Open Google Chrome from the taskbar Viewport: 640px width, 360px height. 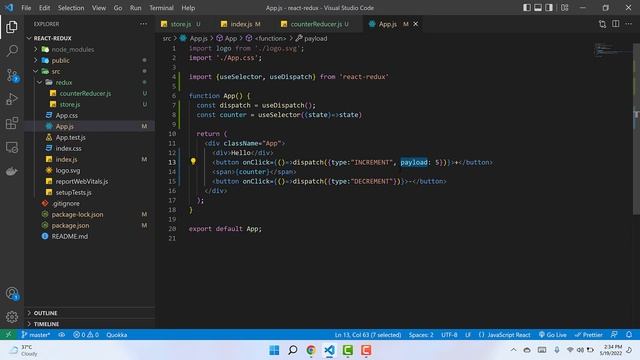[311, 350]
